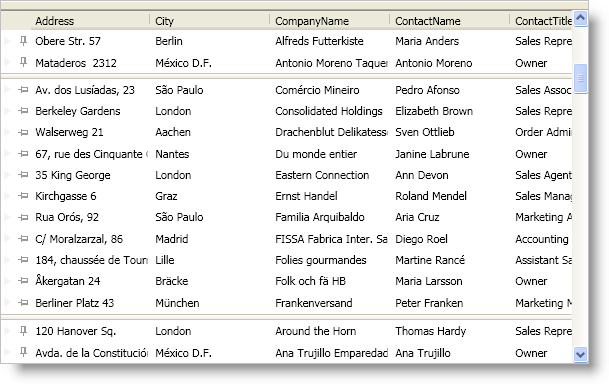The height and width of the screenshot is (384, 609).
Task: Pin the 67, rue des Cinquante row
Action: click(x=23, y=154)
